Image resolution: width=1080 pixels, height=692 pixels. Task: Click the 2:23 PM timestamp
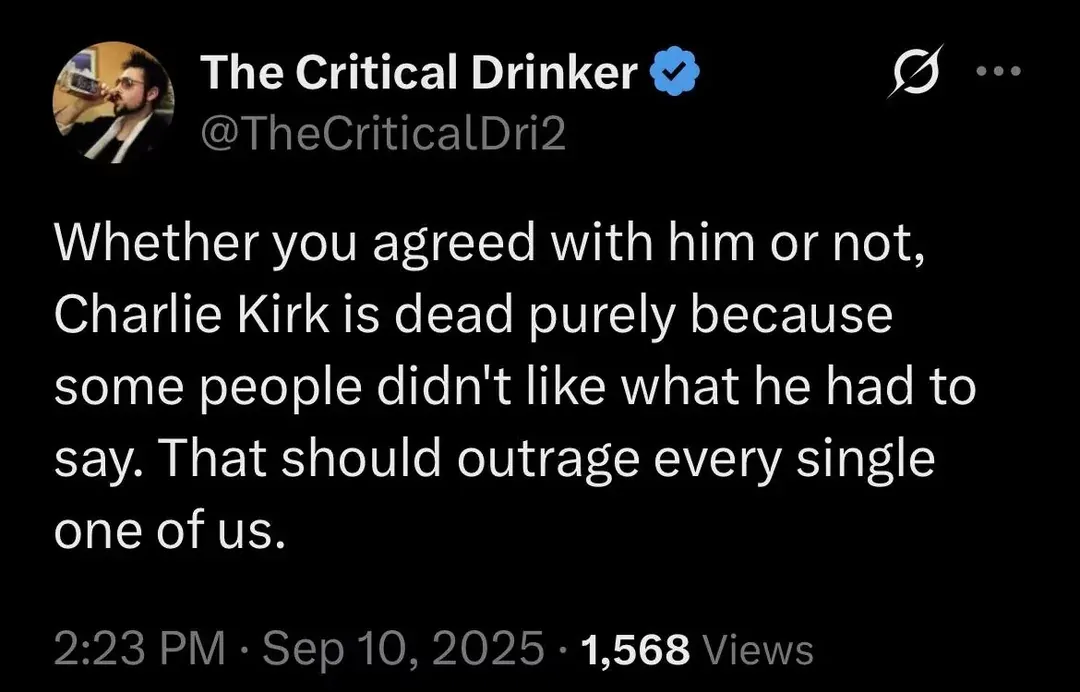click(139, 647)
